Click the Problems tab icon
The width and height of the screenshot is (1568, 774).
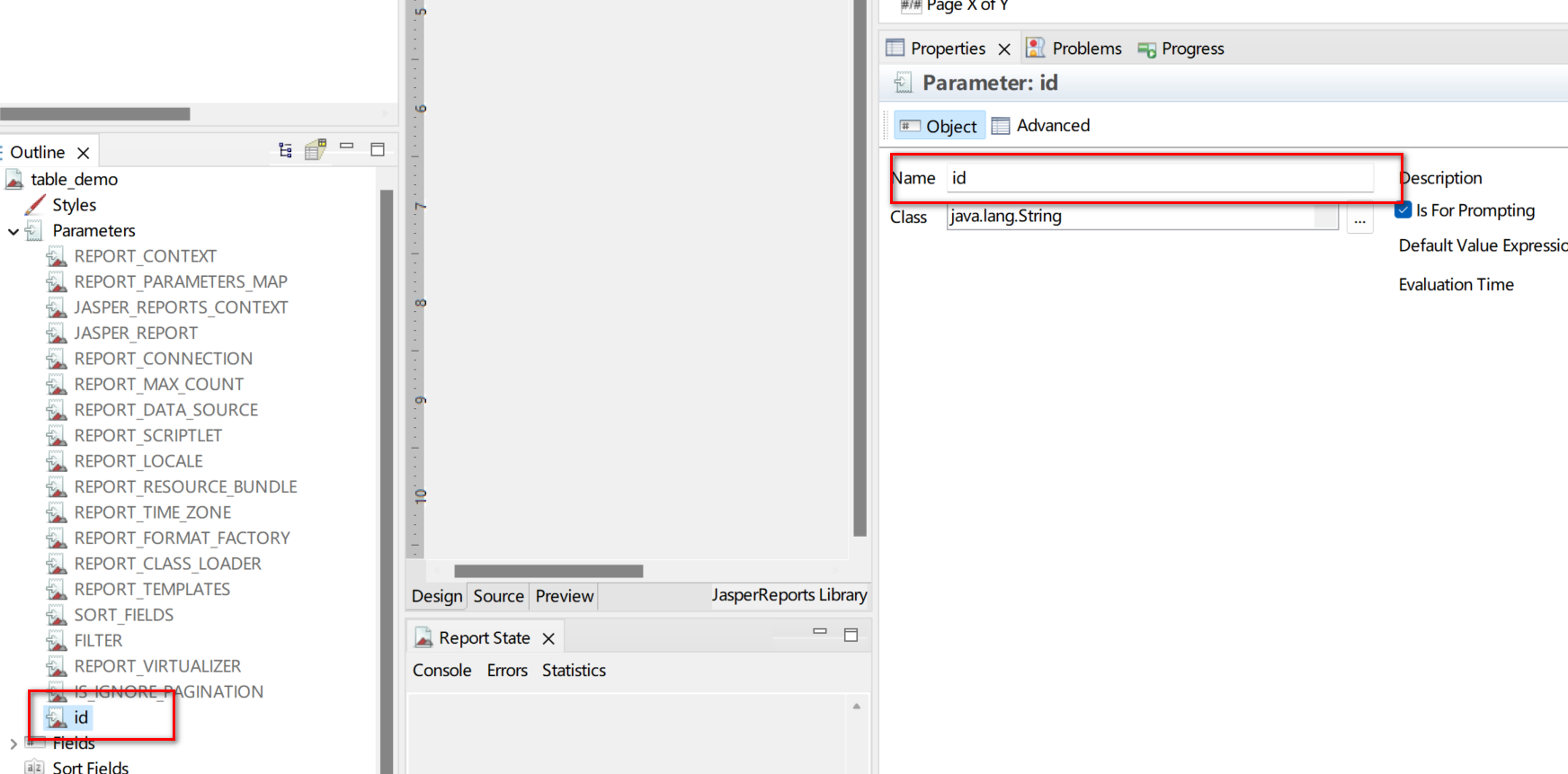(1036, 49)
